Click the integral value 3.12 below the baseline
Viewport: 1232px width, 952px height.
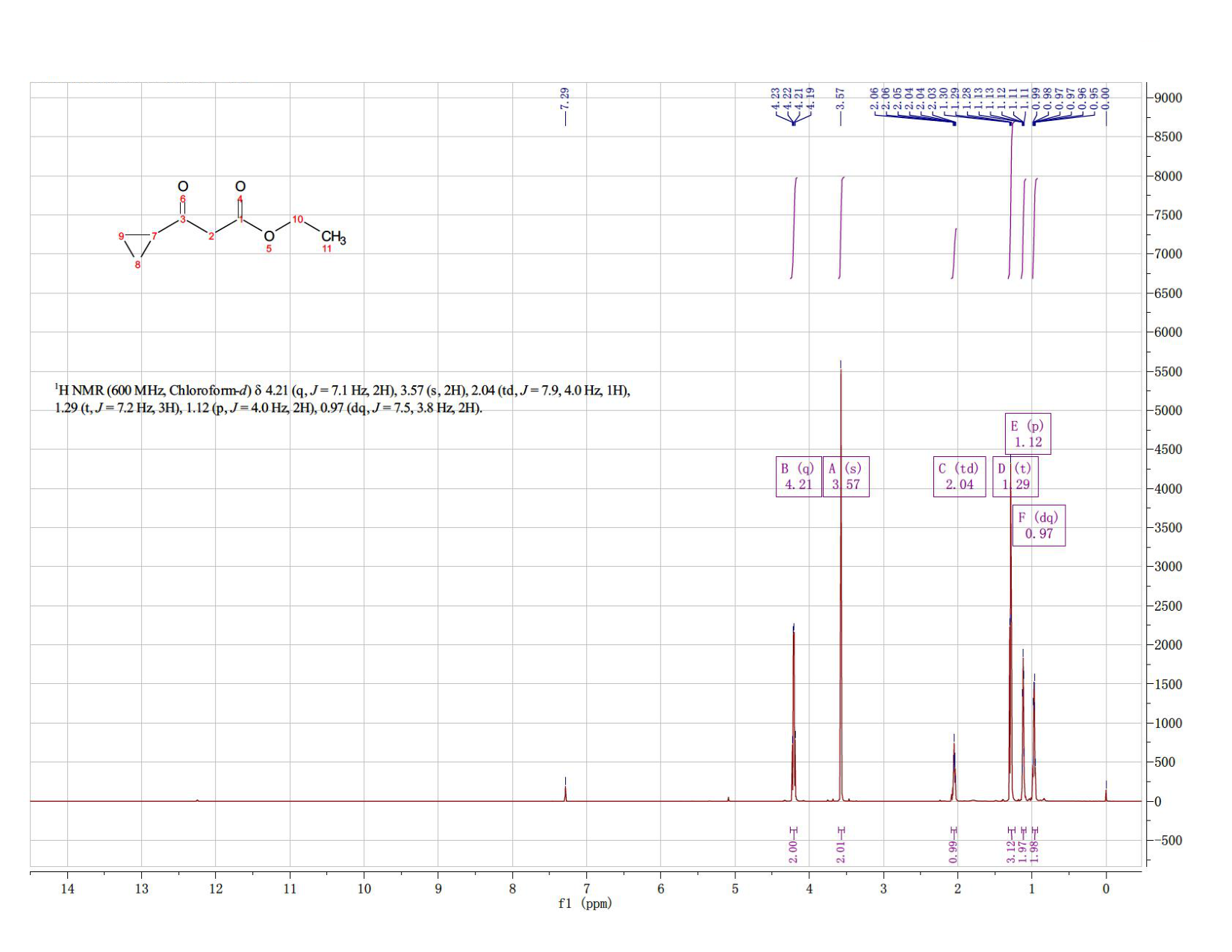pyautogui.click(x=1011, y=852)
